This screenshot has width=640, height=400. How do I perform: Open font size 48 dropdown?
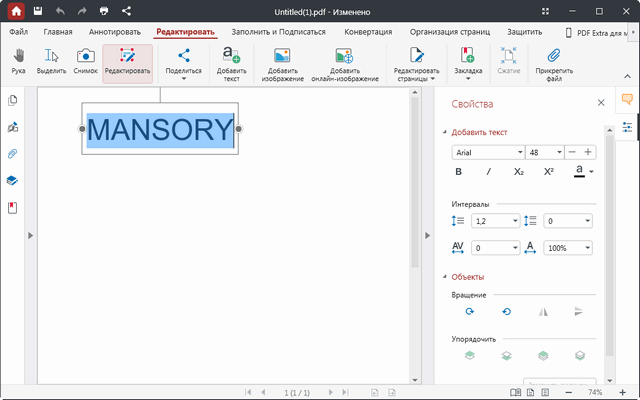pos(545,152)
